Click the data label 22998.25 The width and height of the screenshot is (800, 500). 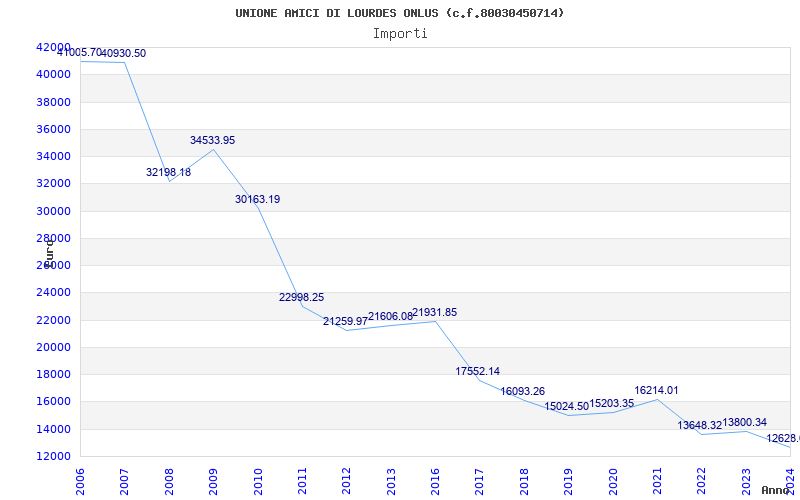[302, 297]
